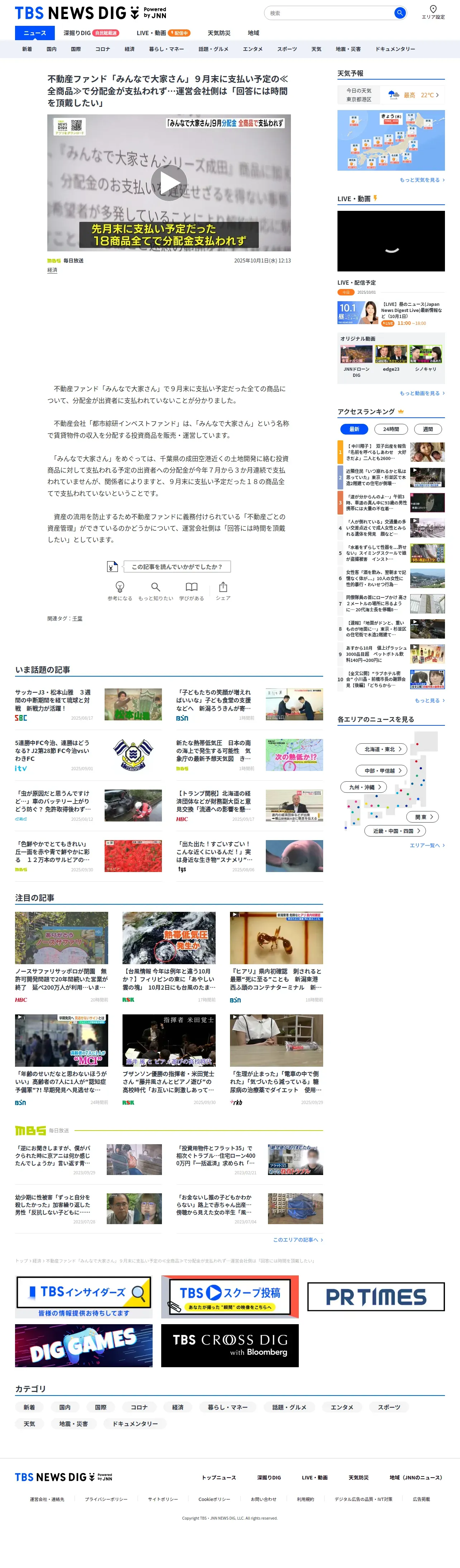Open ranking item 4 「人が倒れている」
This screenshot has height=1568, width=460.
391,528
